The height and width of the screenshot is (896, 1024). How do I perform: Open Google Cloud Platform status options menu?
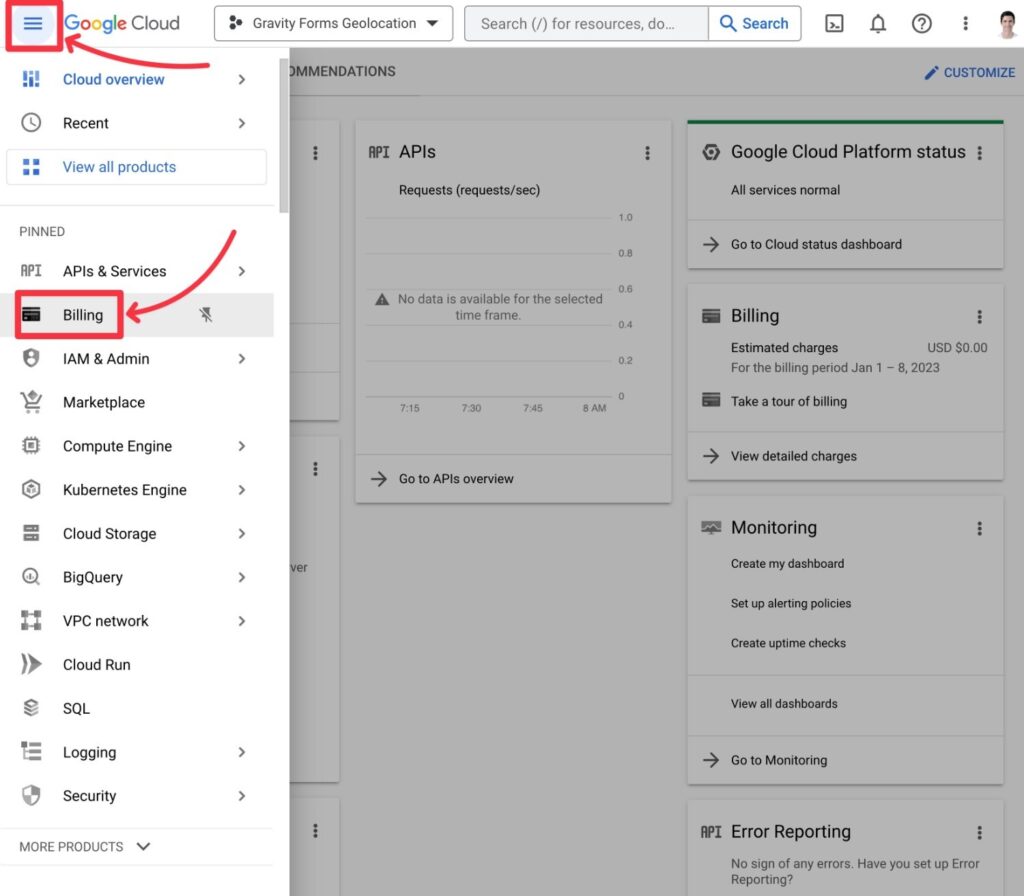(x=979, y=152)
